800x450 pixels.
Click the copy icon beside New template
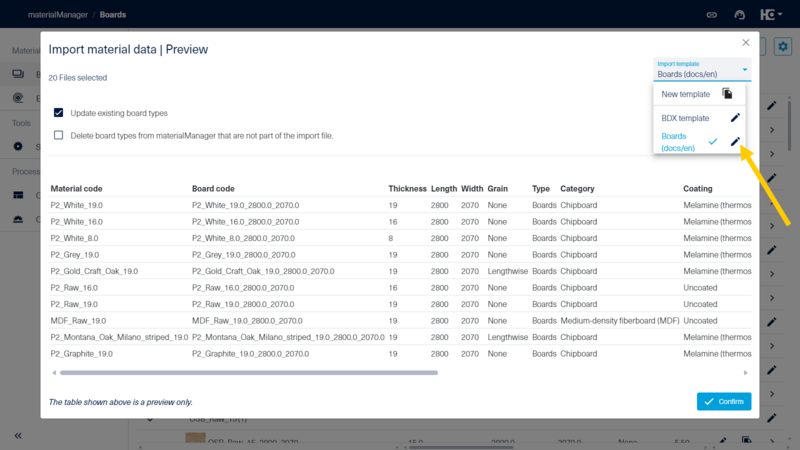(x=727, y=94)
